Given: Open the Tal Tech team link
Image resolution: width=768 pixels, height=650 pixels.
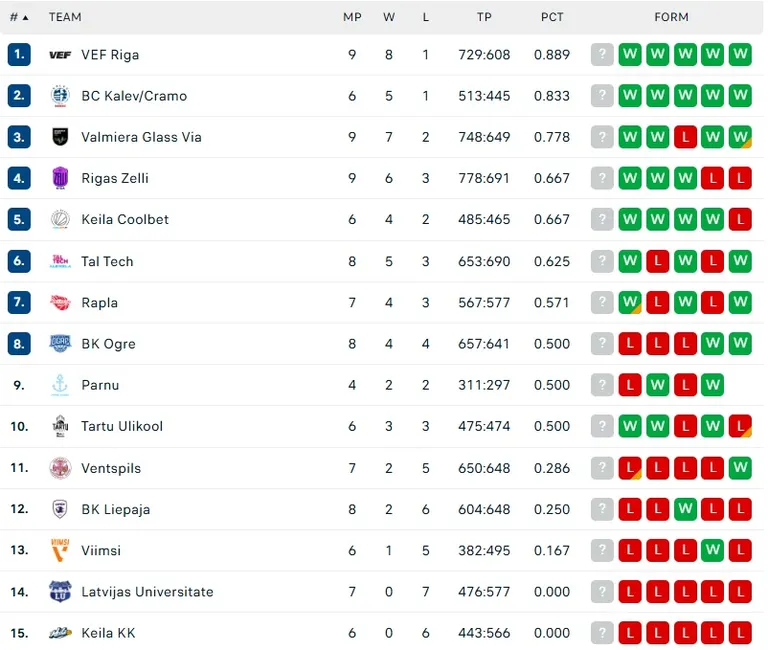Looking at the screenshot, I should coord(107,261).
